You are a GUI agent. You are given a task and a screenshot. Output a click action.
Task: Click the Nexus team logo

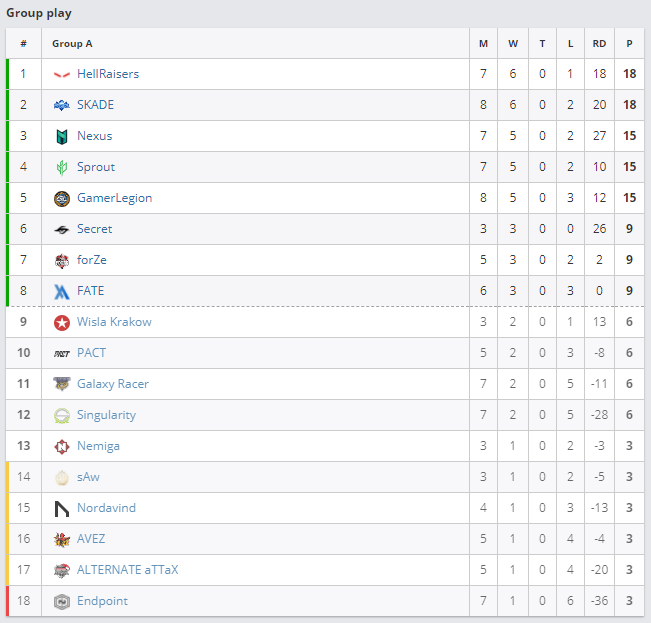(x=62, y=136)
